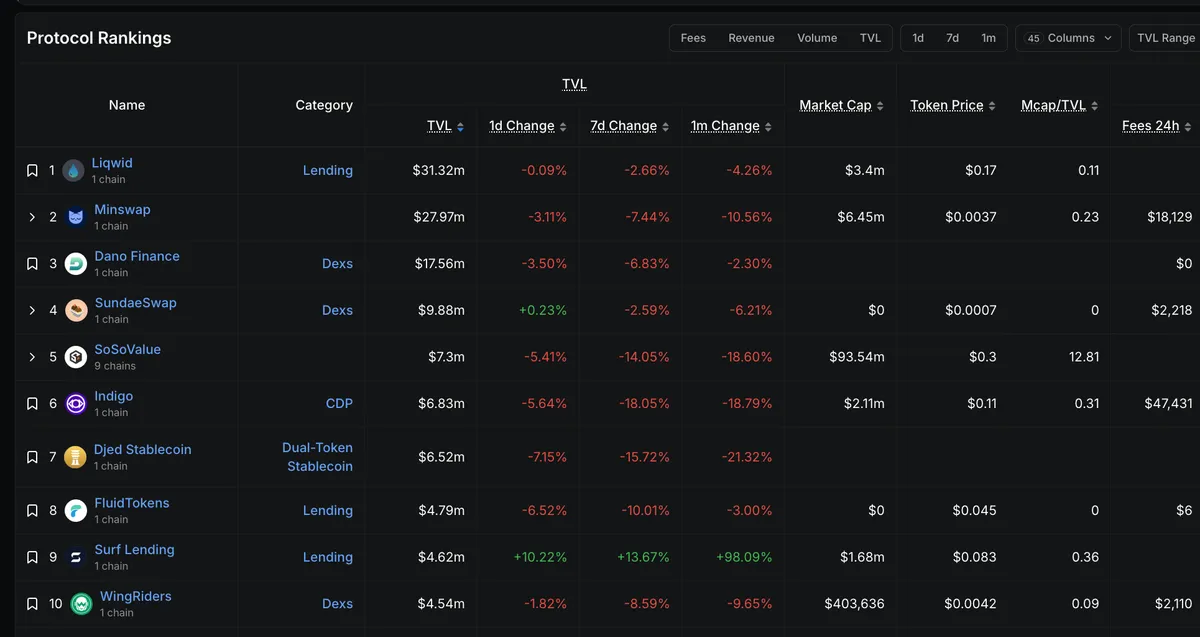1200x637 pixels.
Task: Switch to the TVL view tab
Action: (x=870, y=38)
